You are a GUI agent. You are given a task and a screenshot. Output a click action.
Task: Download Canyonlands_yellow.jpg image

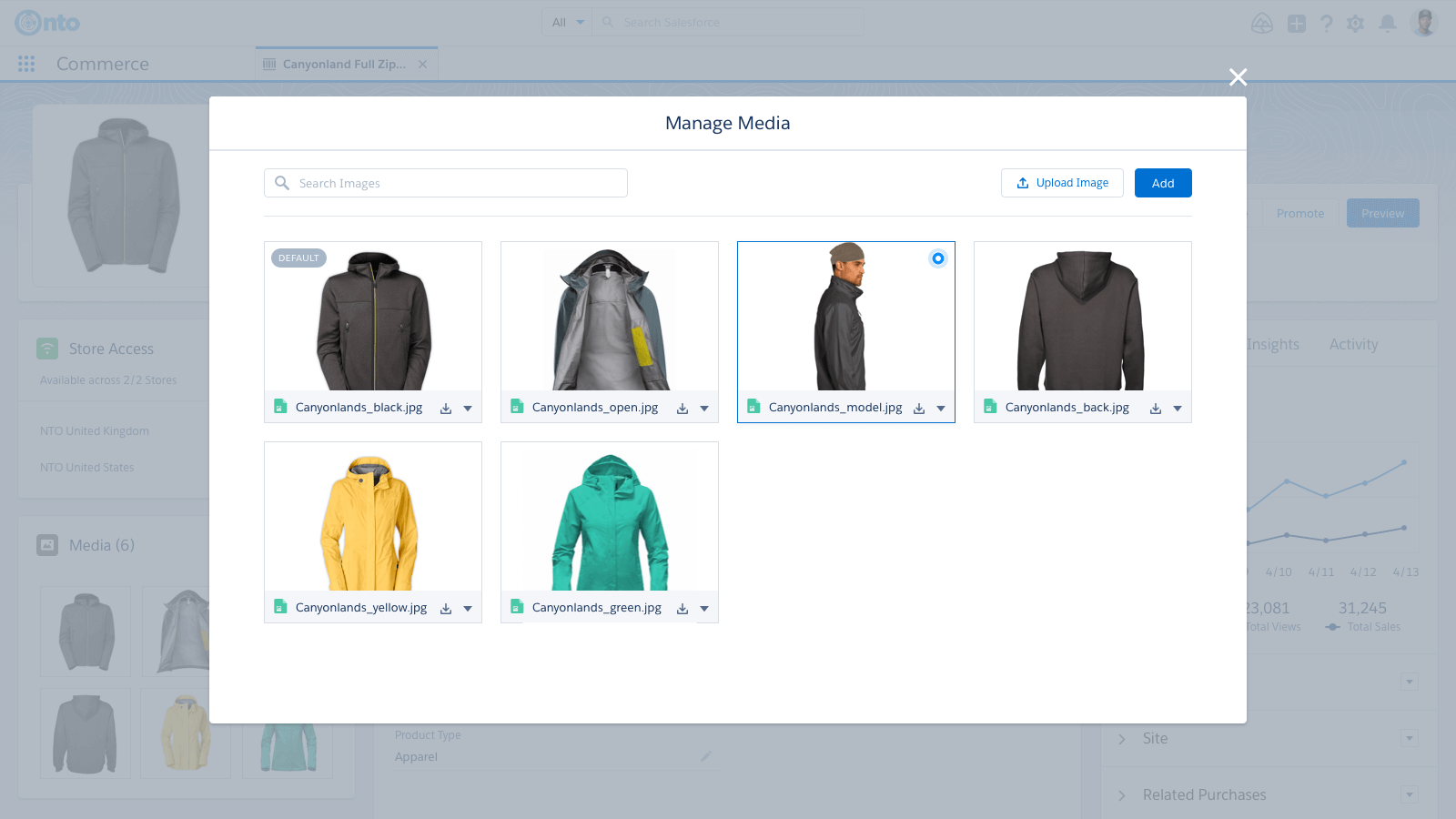pos(446,609)
